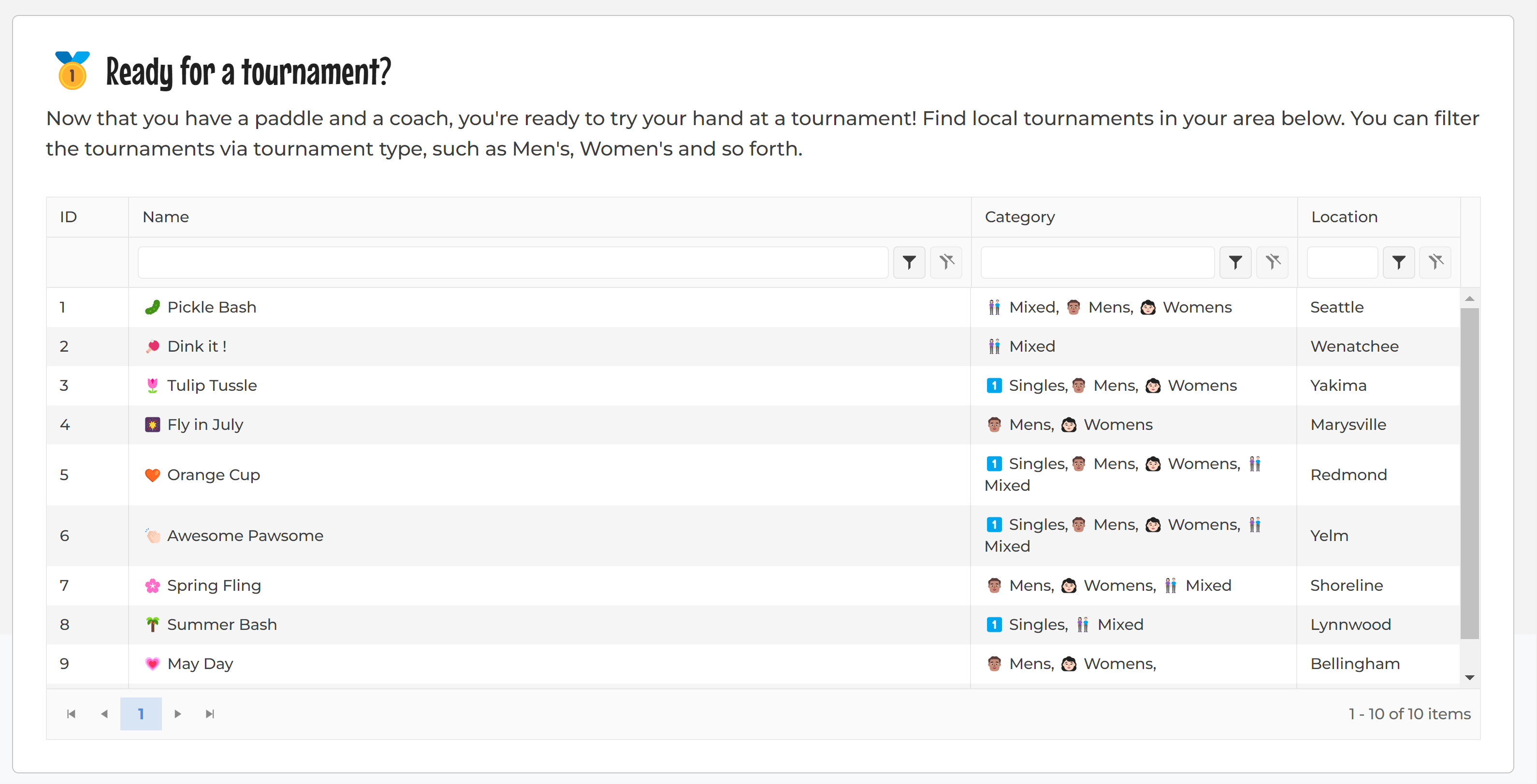Sort by the ID column header
1537x784 pixels.
click(87, 217)
